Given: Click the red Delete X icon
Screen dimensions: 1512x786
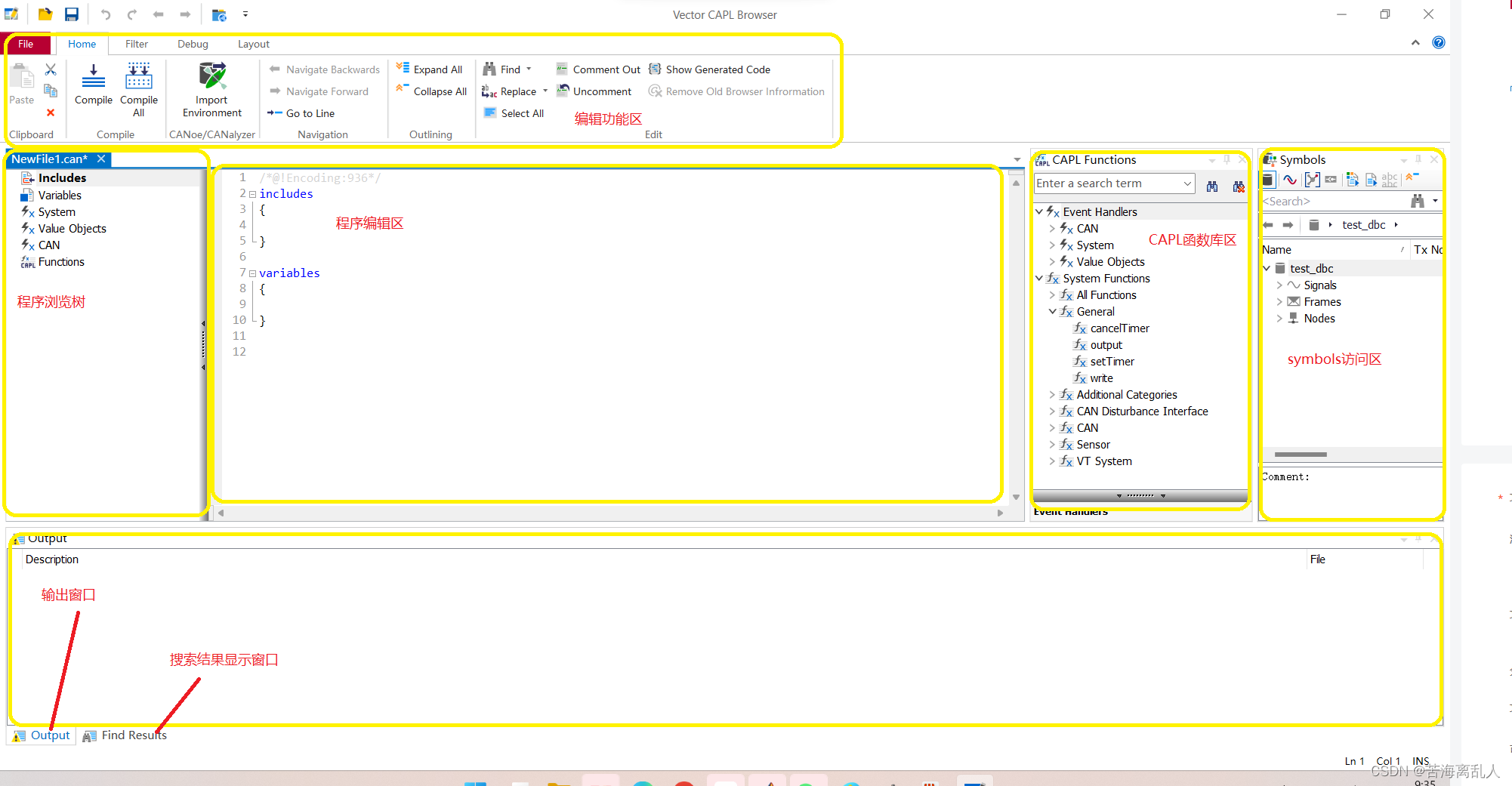Looking at the screenshot, I should click(51, 113).
